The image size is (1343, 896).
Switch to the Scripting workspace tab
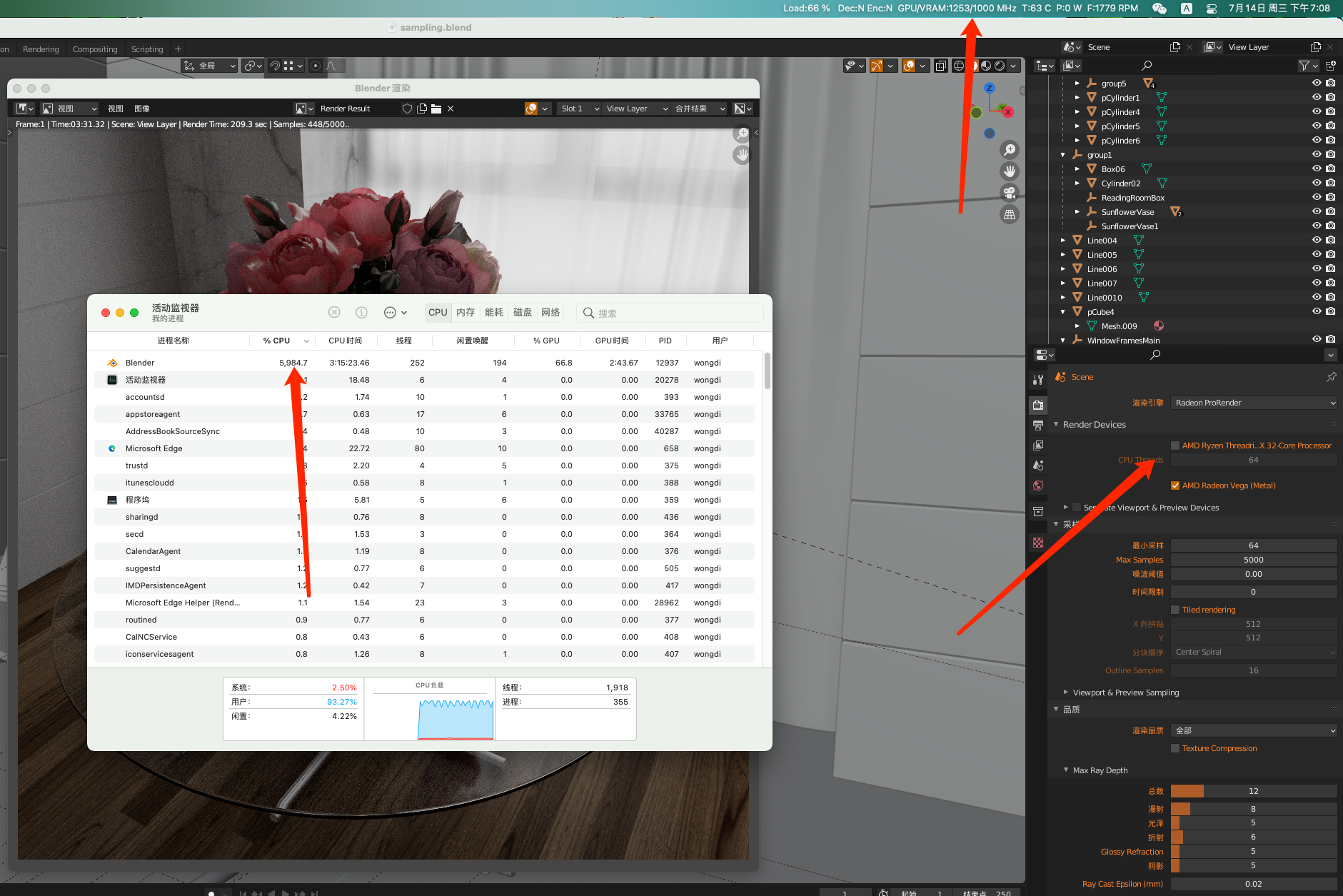[x=147, y=49]
